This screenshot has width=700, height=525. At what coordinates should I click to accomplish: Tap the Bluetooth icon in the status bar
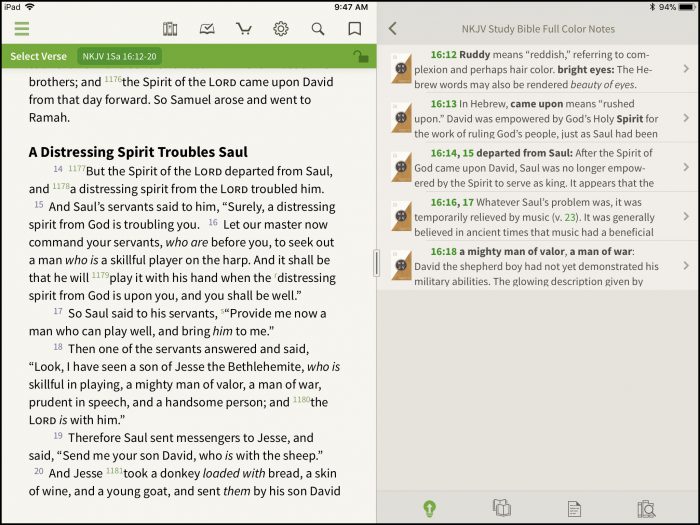pyautogui.click(x=651, y=7)
